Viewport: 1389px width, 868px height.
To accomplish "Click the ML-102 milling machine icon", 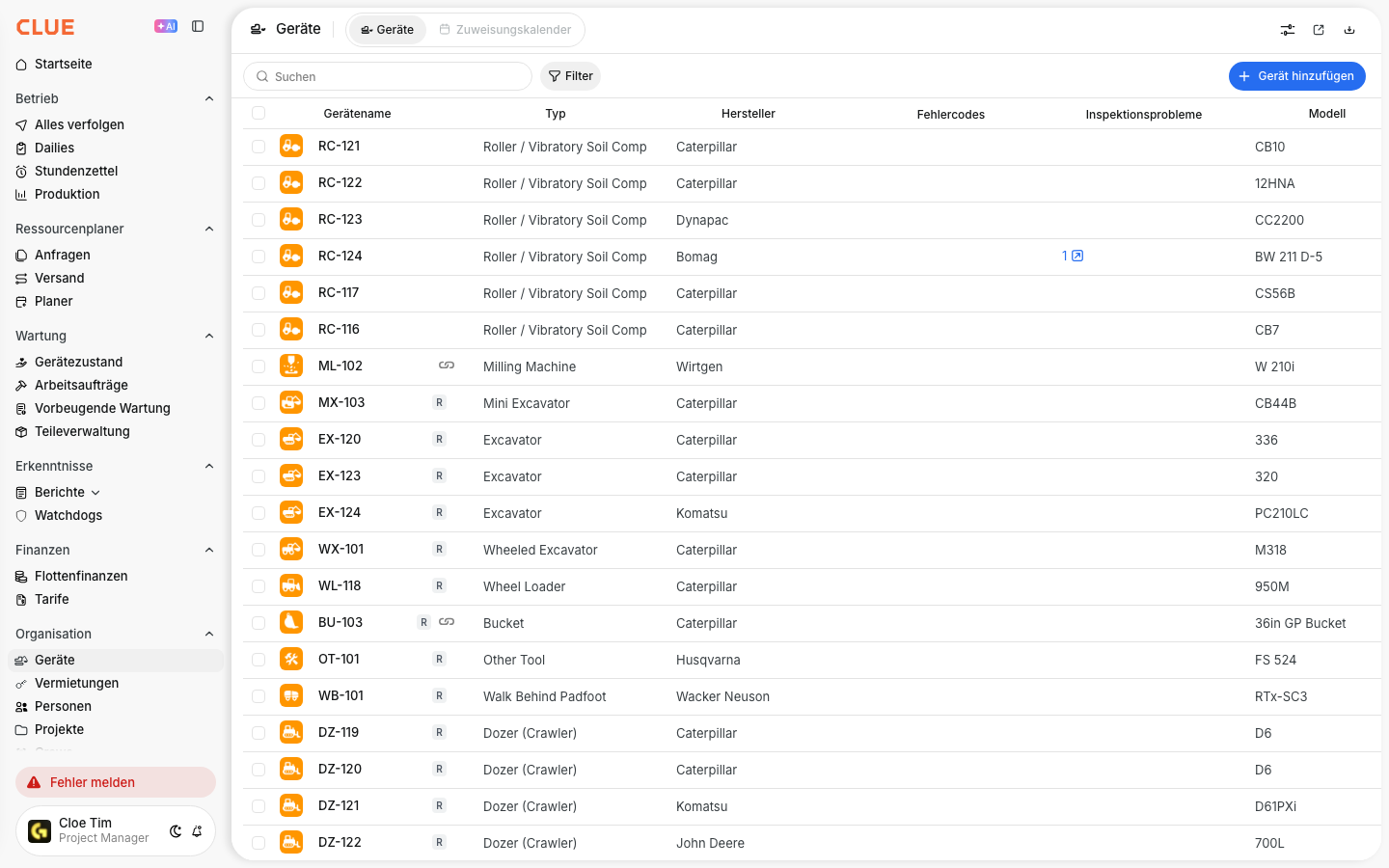I will tap(291, 366).
